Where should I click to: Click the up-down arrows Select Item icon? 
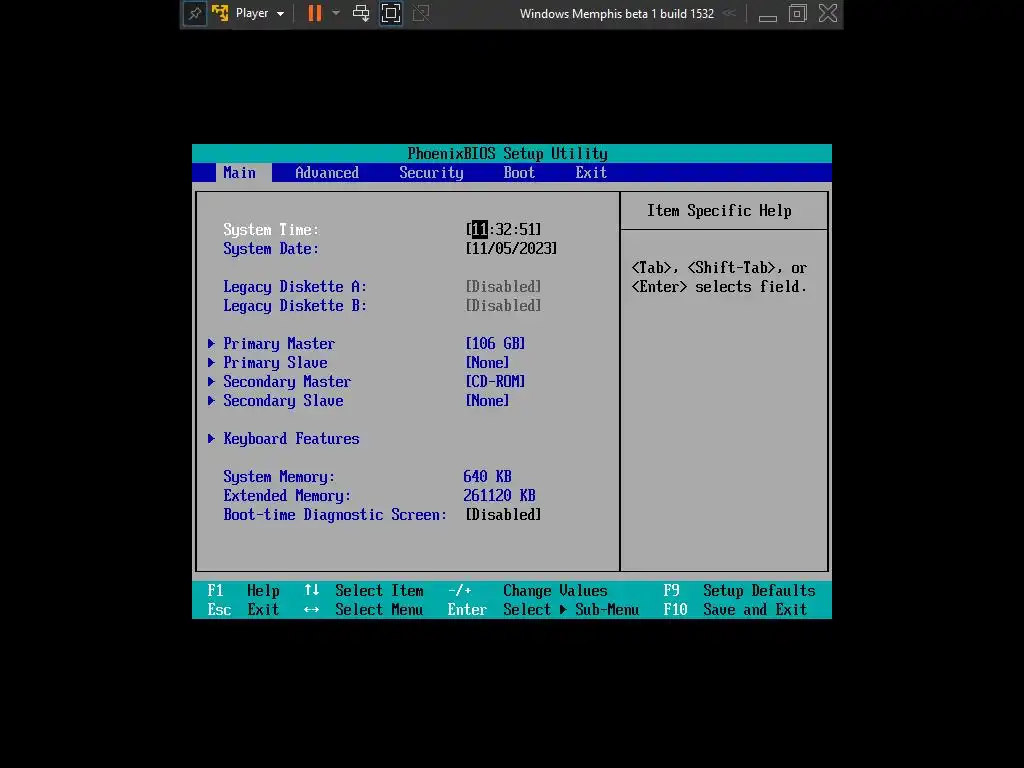[312, 590]
